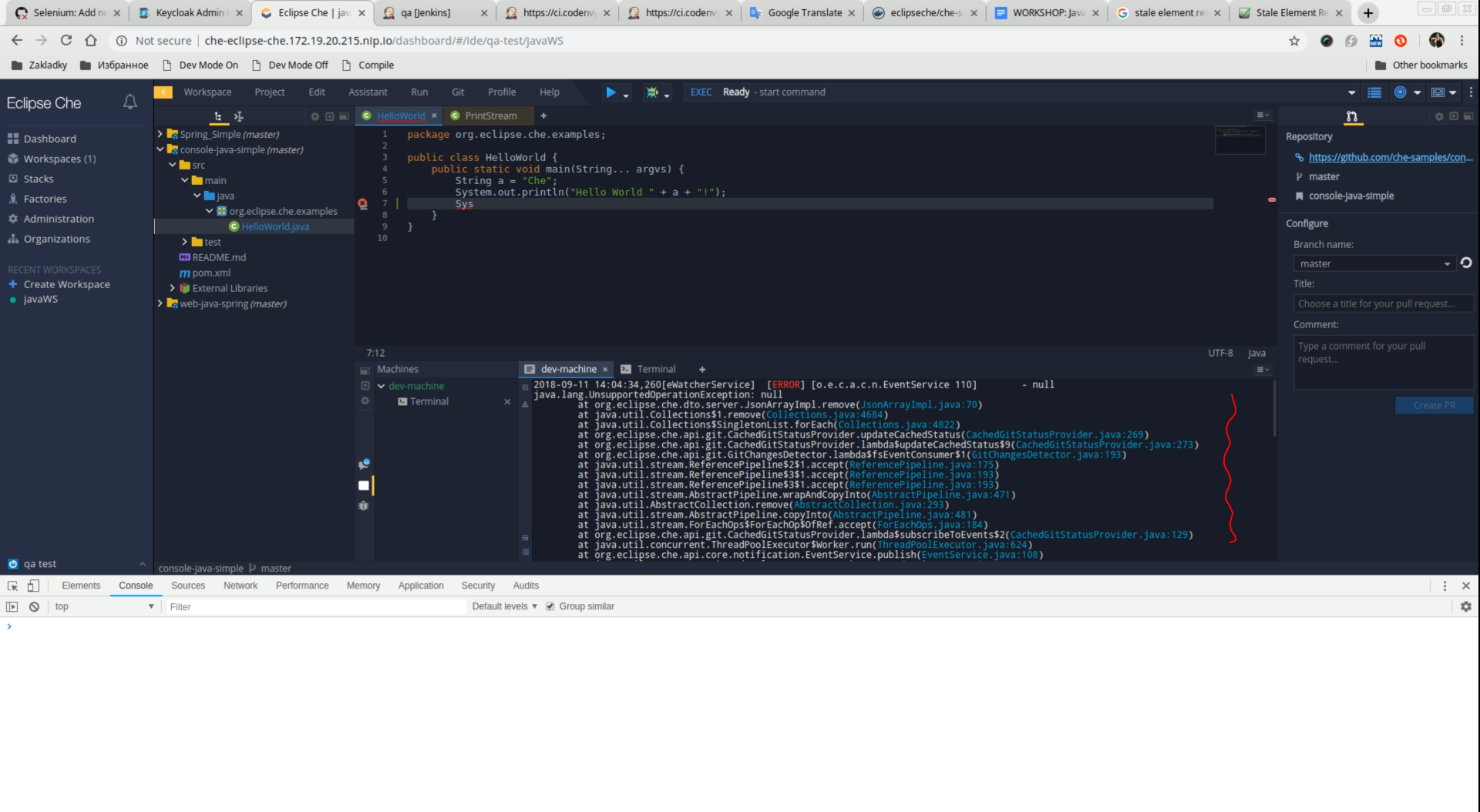Refresh the Branch name with the reload icon
The image size is (1480, 812).
click(x=1466, y=263)
